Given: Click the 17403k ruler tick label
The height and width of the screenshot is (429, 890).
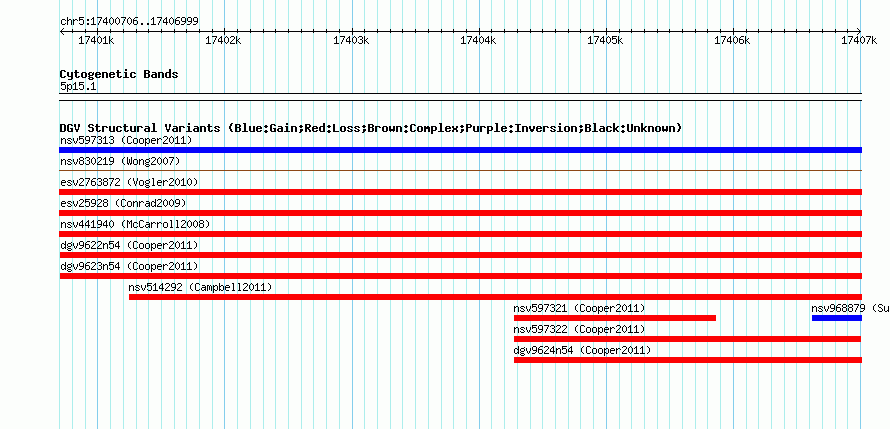Looking at the screenshot, I should coord(351,40).
